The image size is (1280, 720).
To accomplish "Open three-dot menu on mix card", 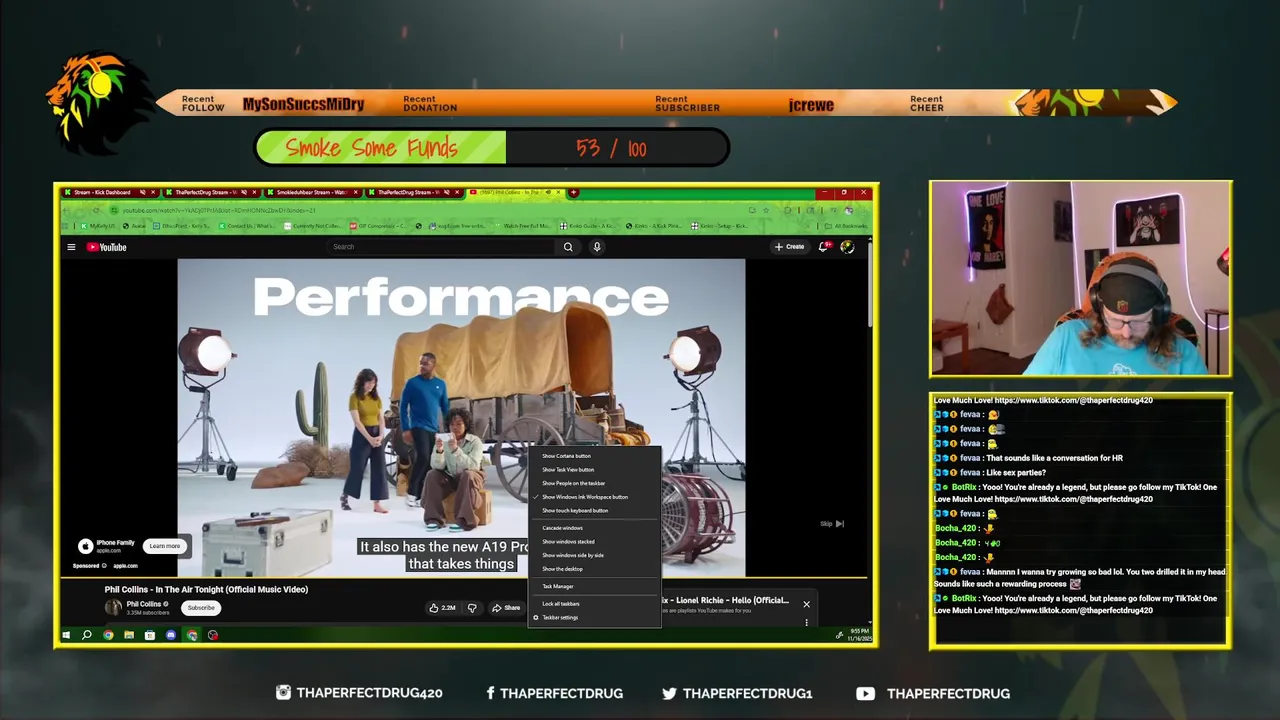I will [x=806, y=622].
